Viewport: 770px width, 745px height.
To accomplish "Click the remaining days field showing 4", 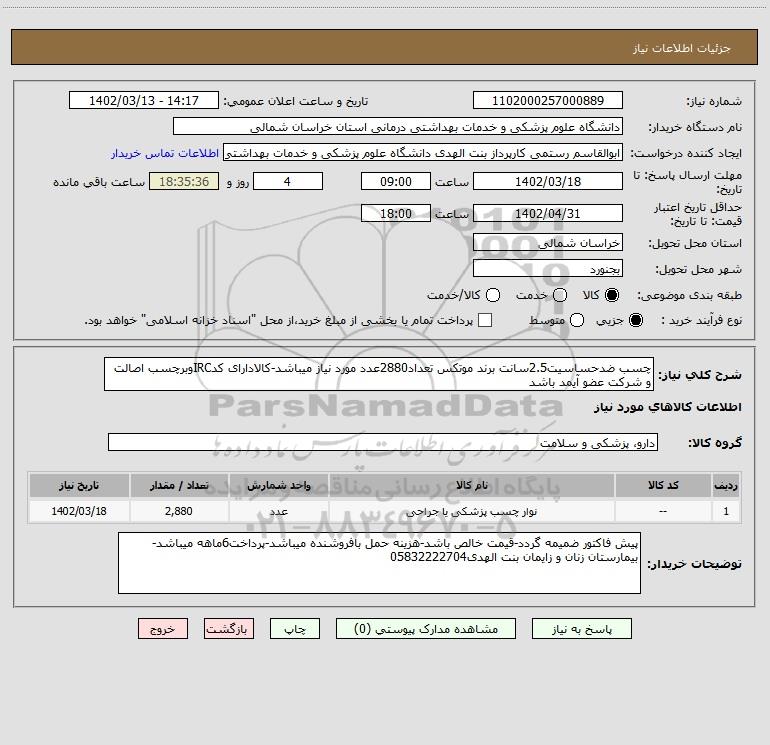I will pyautogui.click(x=288, y=181).
